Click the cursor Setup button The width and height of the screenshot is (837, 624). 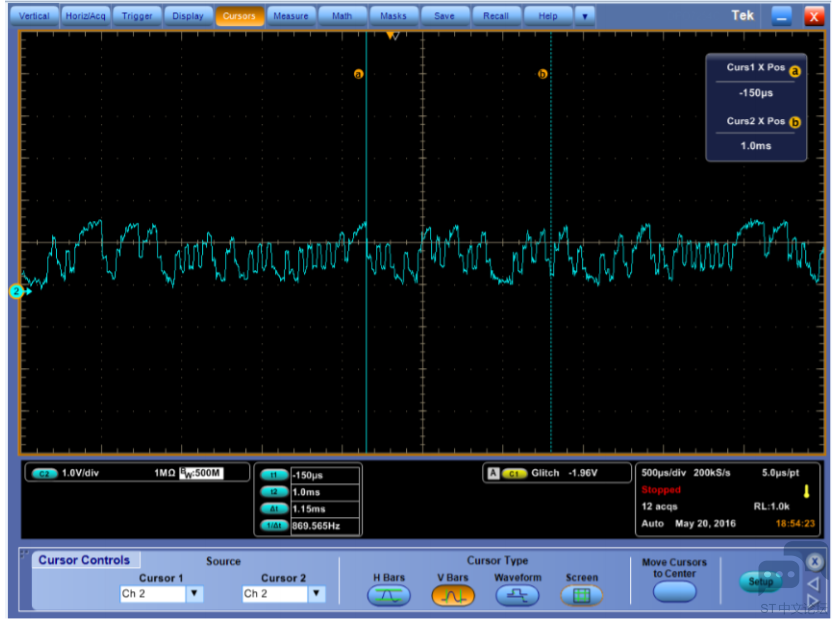[x=759, y=581]
